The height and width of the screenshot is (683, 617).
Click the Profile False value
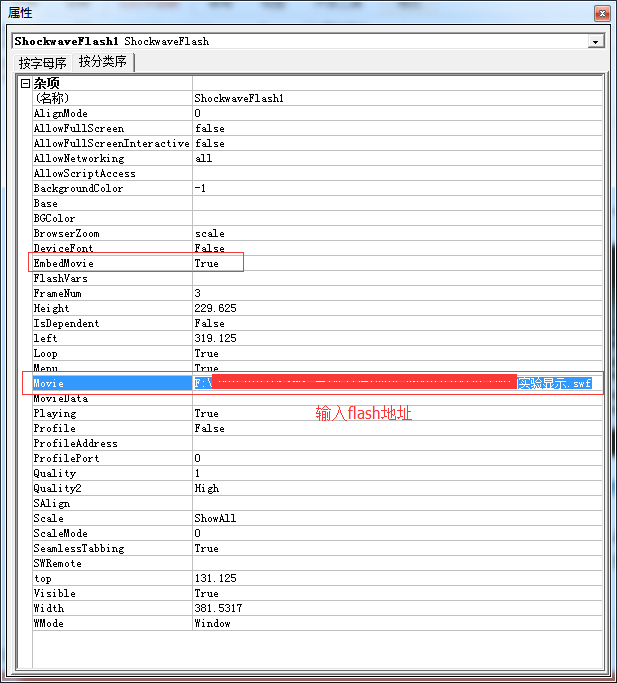[397, 429]
